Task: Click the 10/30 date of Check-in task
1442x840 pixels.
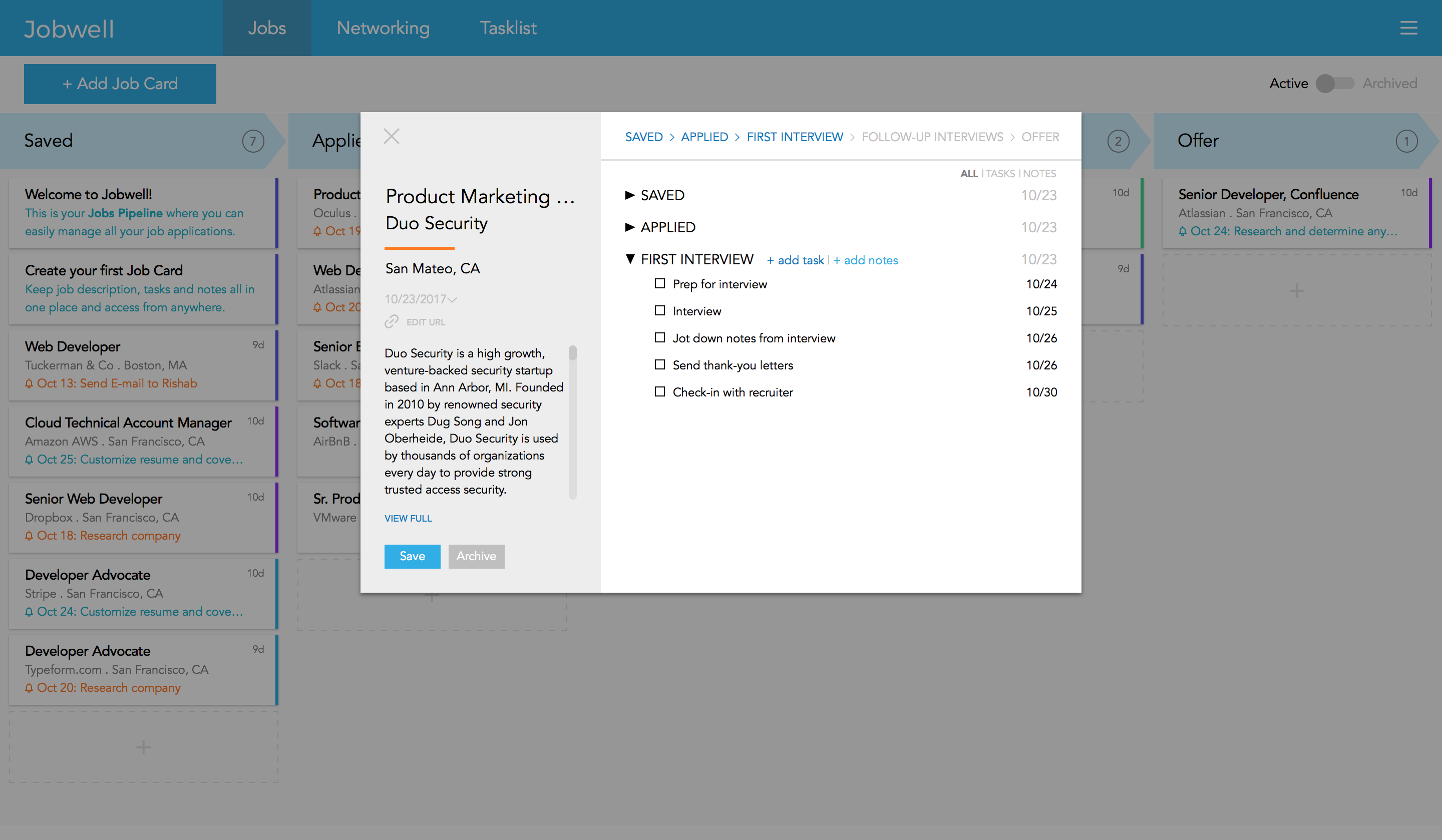Action: point(1041,392)
